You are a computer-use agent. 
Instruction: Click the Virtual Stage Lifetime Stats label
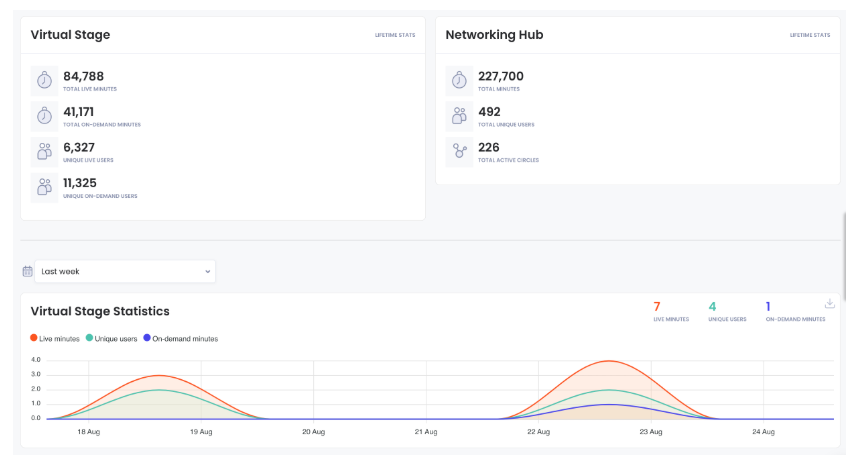pyautogui.click(x=395, y=35)
